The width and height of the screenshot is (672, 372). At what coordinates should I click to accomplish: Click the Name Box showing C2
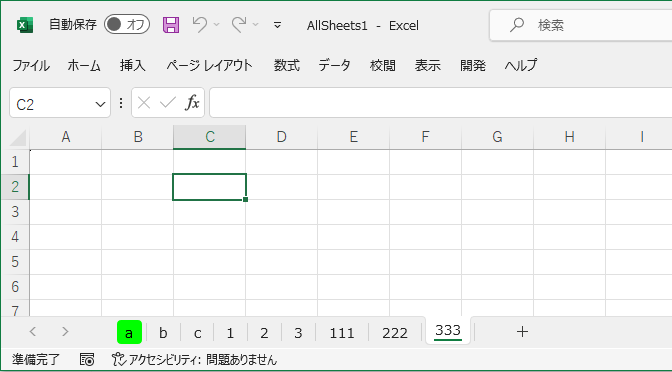(x=60, y=102)
